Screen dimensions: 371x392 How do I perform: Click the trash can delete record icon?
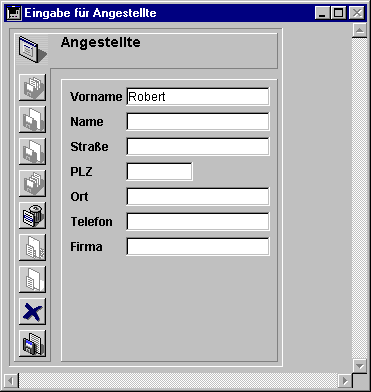[32, 215]
